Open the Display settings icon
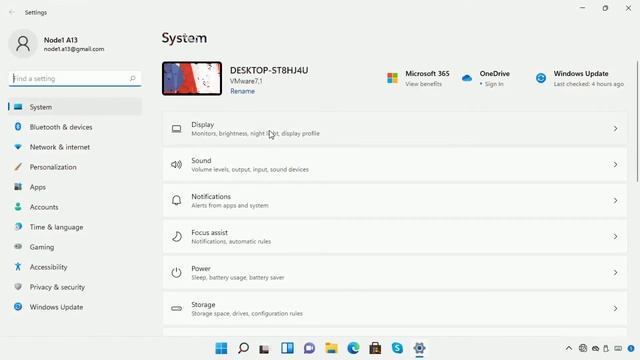Screen dimensions: 640x360 [176, 129]
